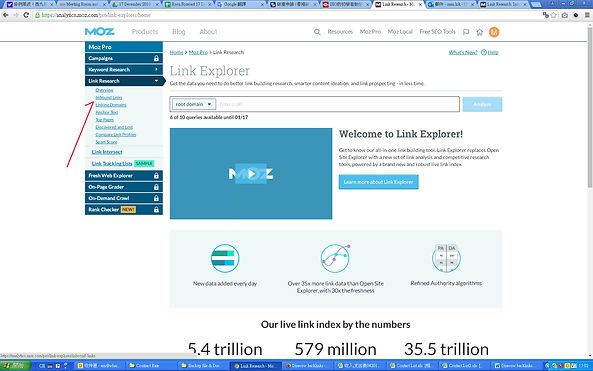Switch to the Meeting Room browser tab
593x371 pixels.
(x=82, y=5)
